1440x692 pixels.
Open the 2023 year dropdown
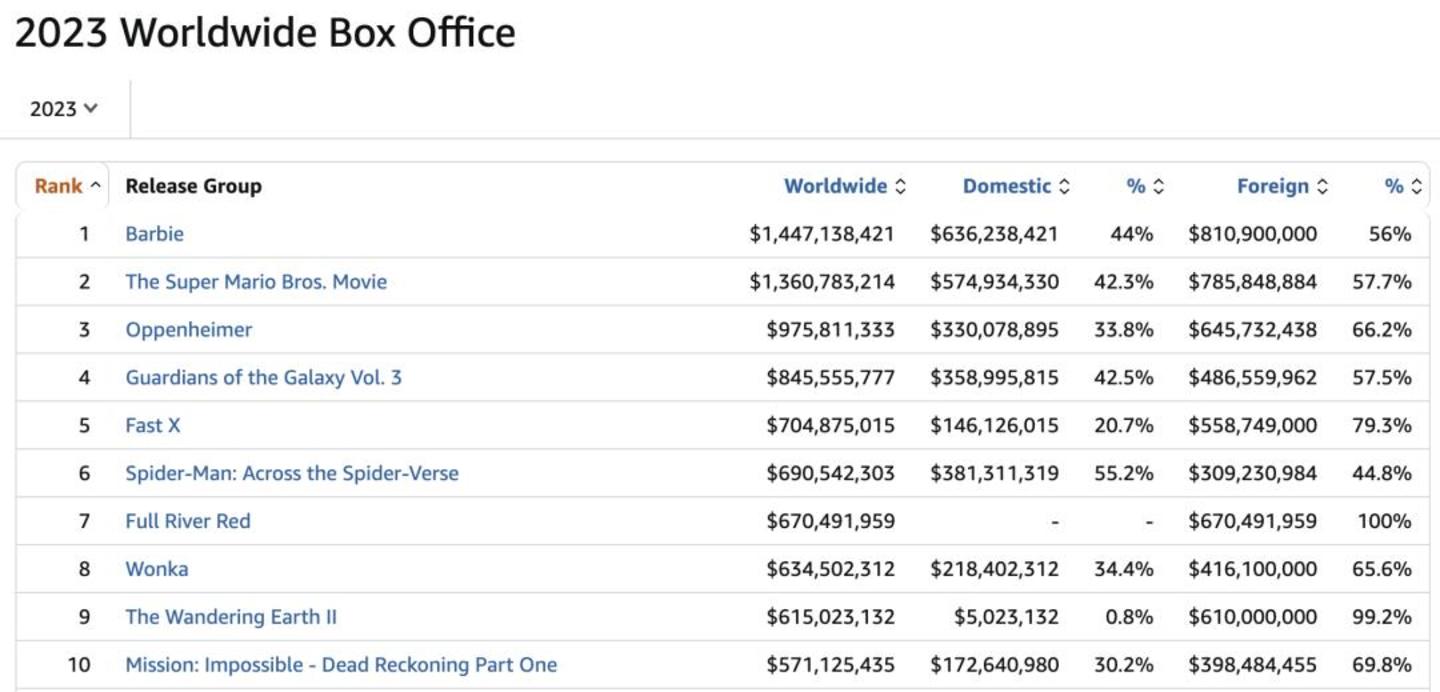pyautogui.click(x=64, y=109)
